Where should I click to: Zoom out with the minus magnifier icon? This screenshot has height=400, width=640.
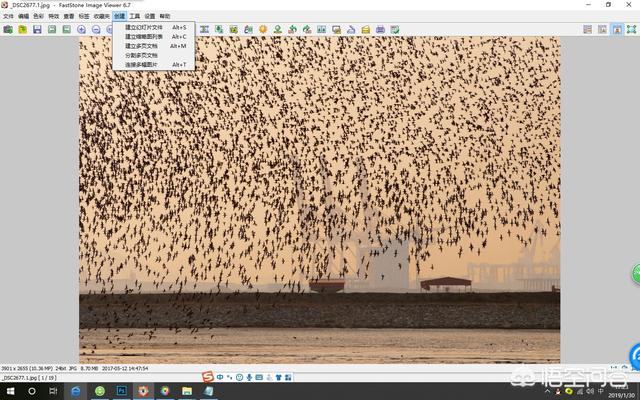[x=96, y=30]
